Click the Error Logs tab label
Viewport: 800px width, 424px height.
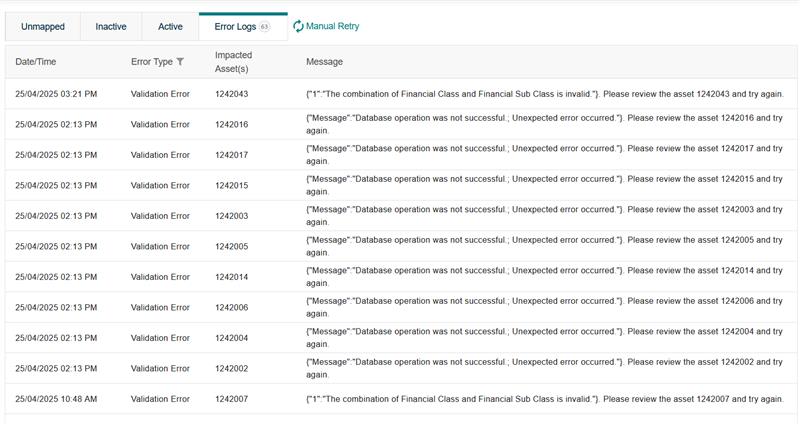pos(235,27)
